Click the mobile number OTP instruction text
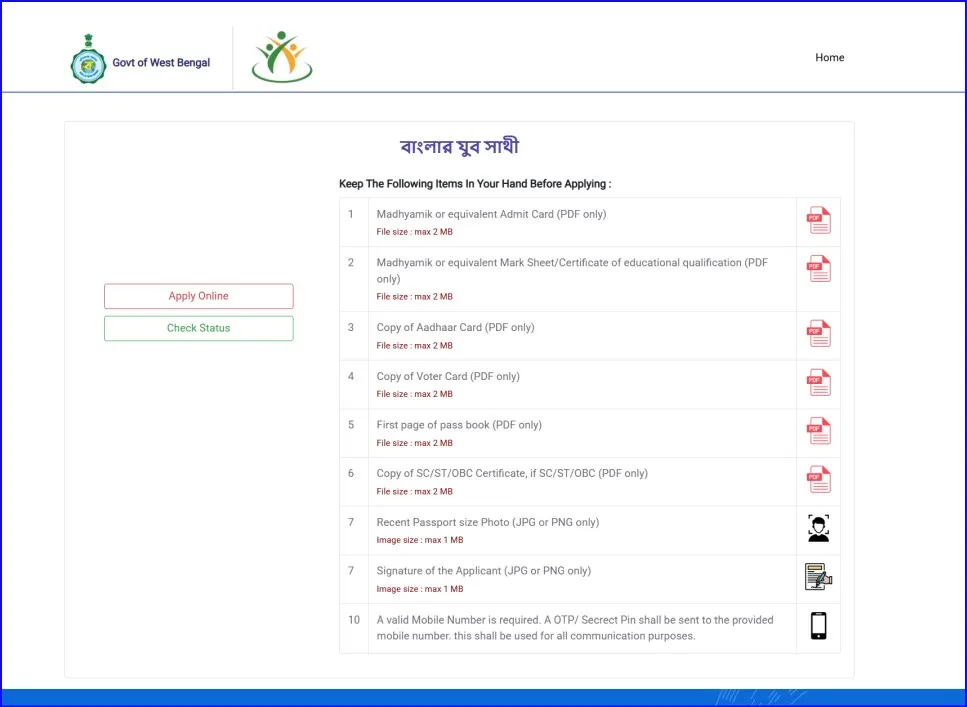The image size is (967, 707). click(573, 627)
